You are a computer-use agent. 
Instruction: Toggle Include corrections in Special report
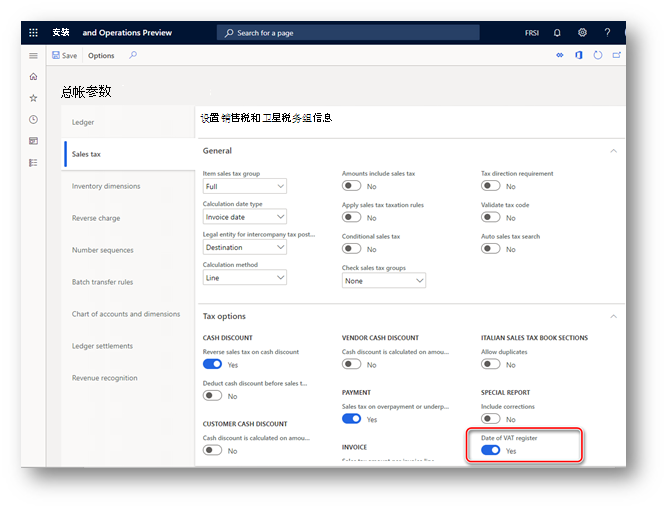pyautogui.click(x=490, y=419)
